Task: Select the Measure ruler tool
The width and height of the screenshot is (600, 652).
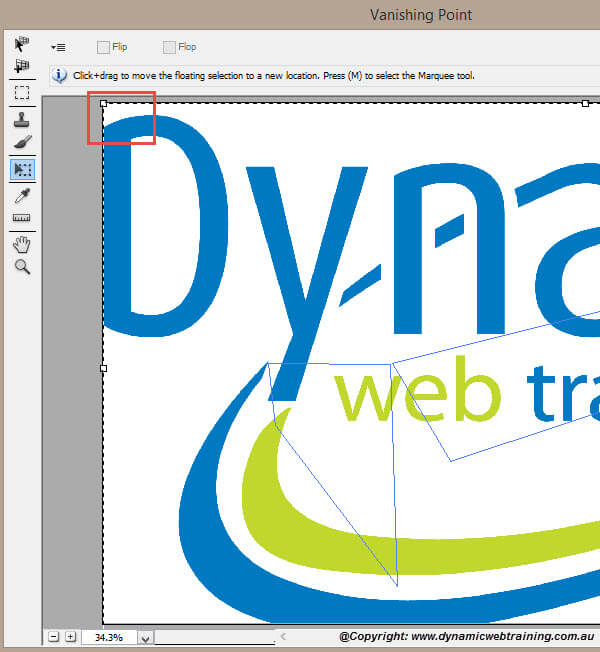Action: coord(22,218)
